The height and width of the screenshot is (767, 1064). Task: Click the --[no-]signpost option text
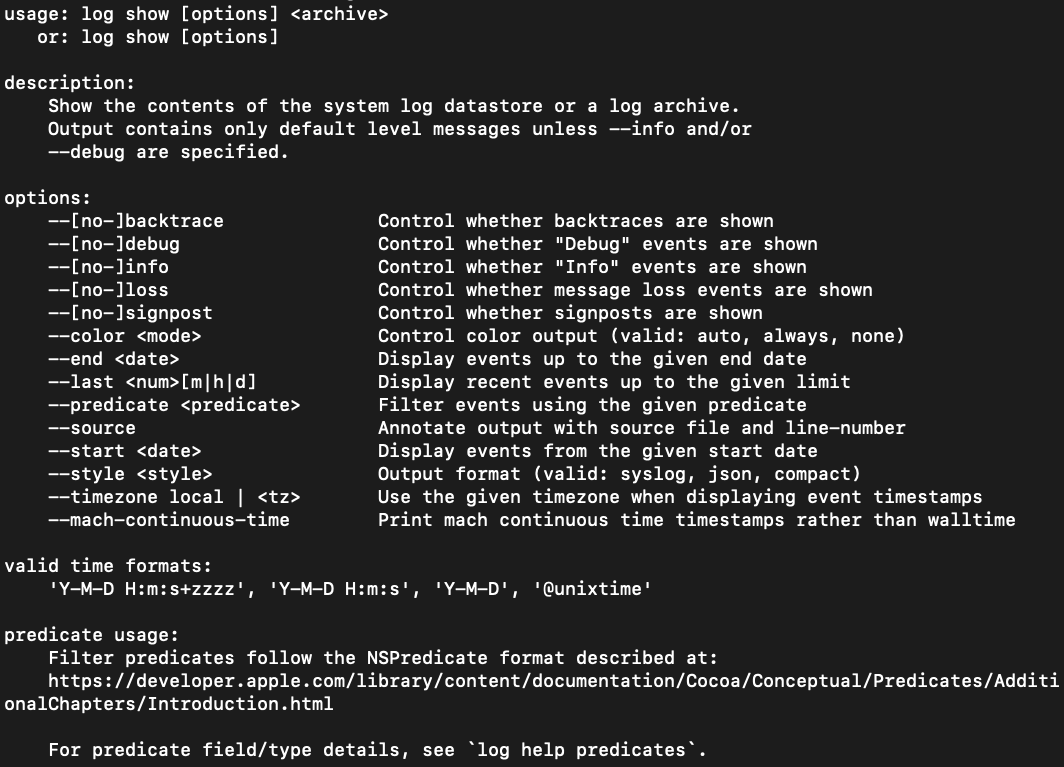(x=130, y=313)
